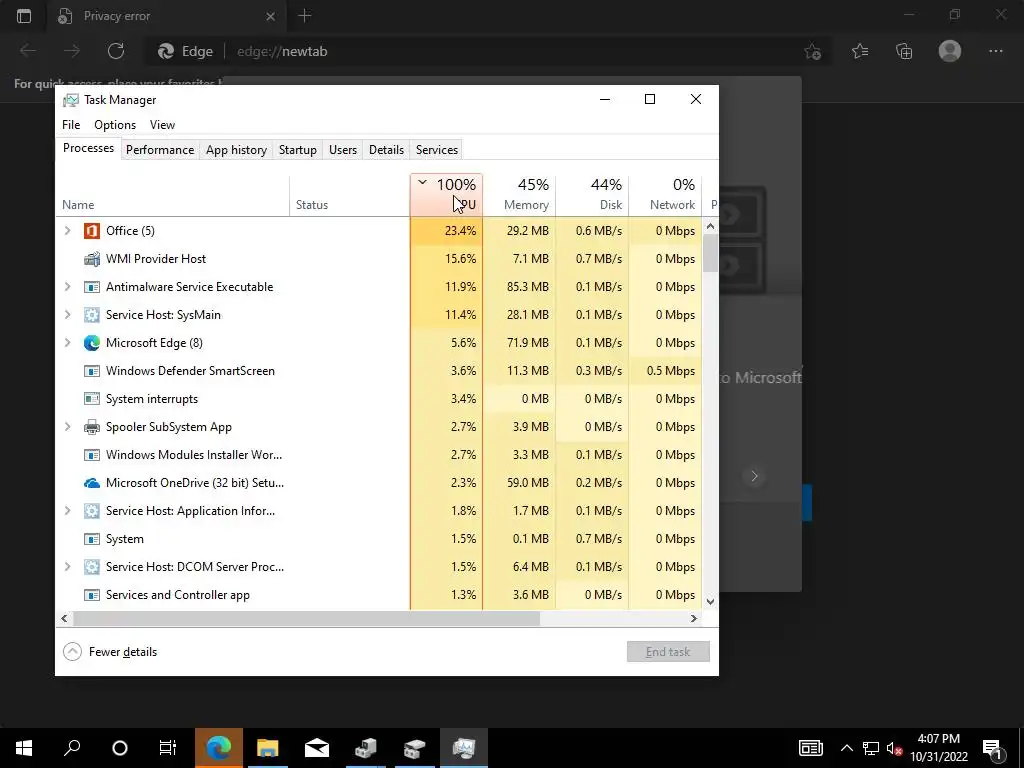Open Edge from the taskbar
The width and height of the screenshot is (1024, 768).
(x=219, y=748)
